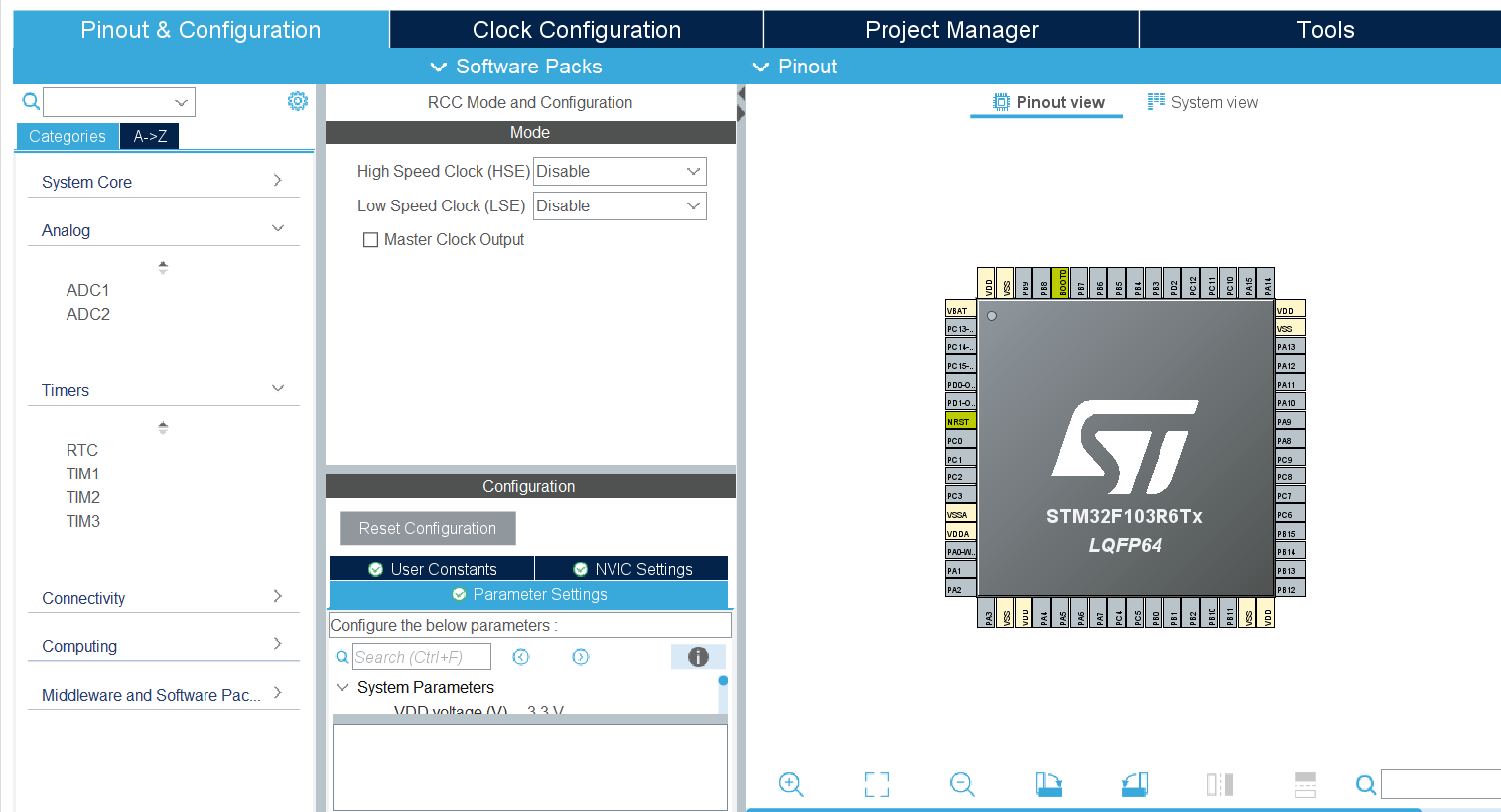Screen dimensions: 1501x812
Task: Zoom in on the chip pinout
Action: click(x=791, y=784)
